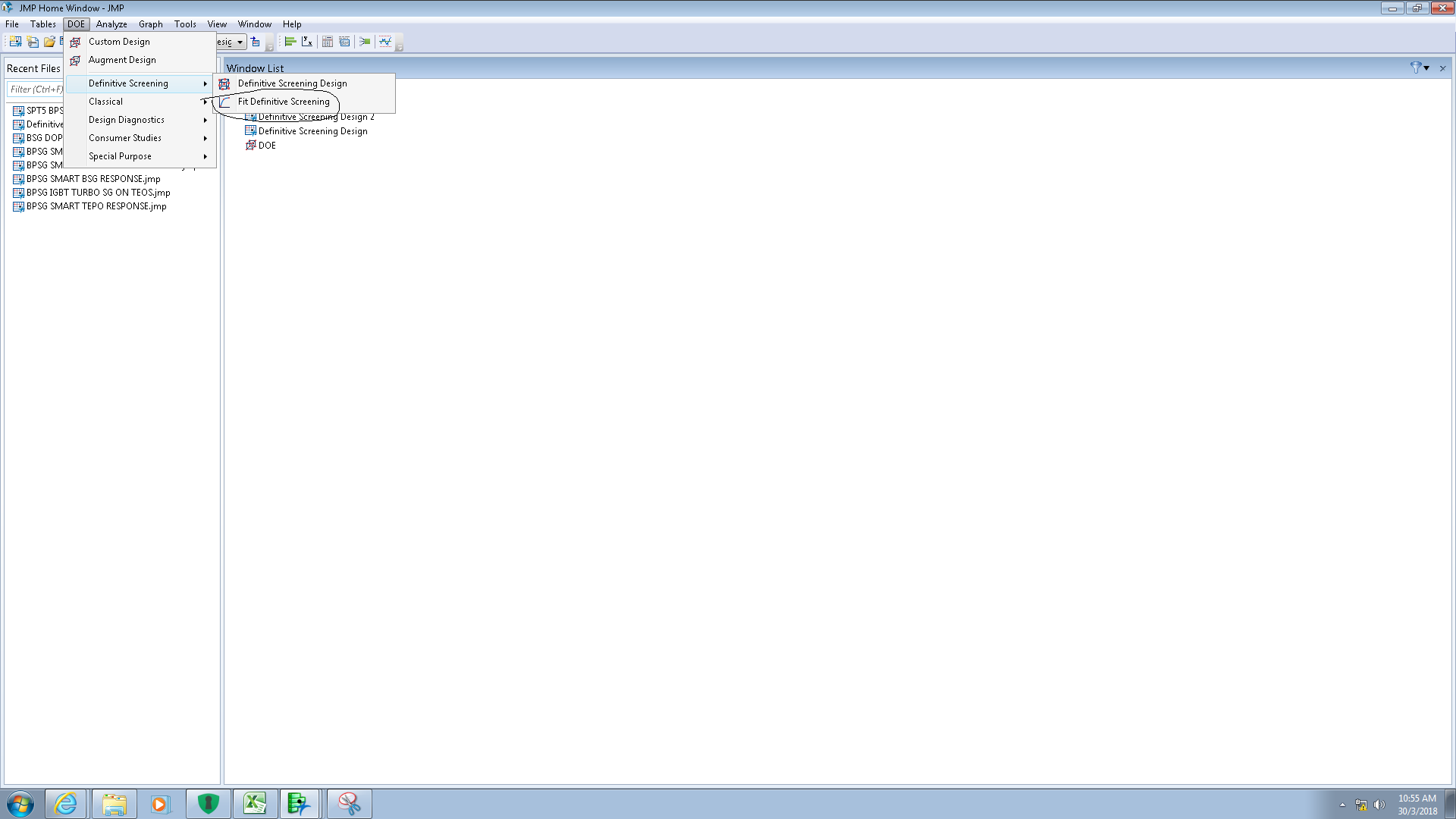Click the Control Chart toolbar icon

point(385,42)
